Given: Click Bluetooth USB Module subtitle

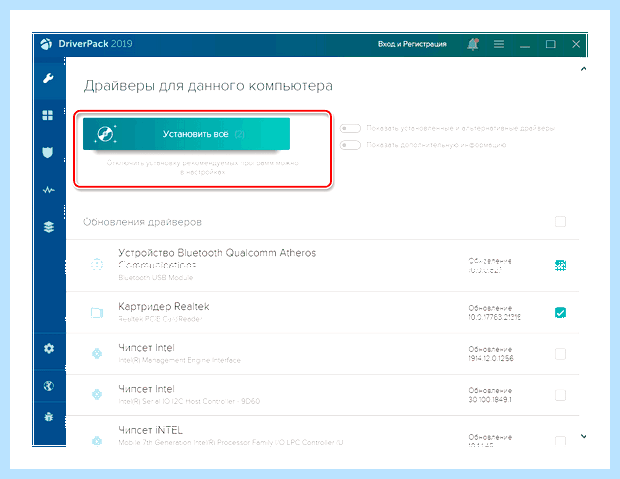Looking at the screenshot, I should point(155,278).
